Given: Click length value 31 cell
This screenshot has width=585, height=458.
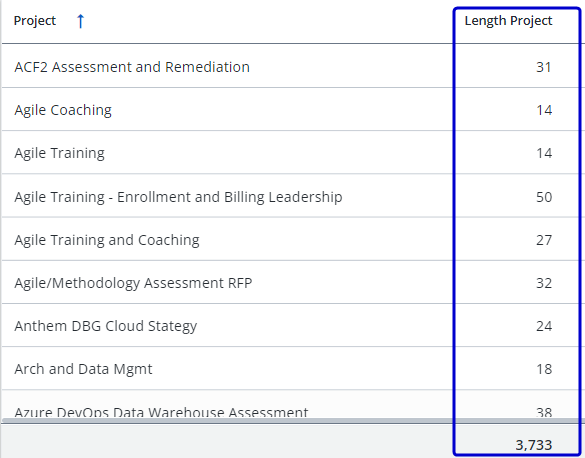Looking at the screenshot, I should click(x=544, y=67).
